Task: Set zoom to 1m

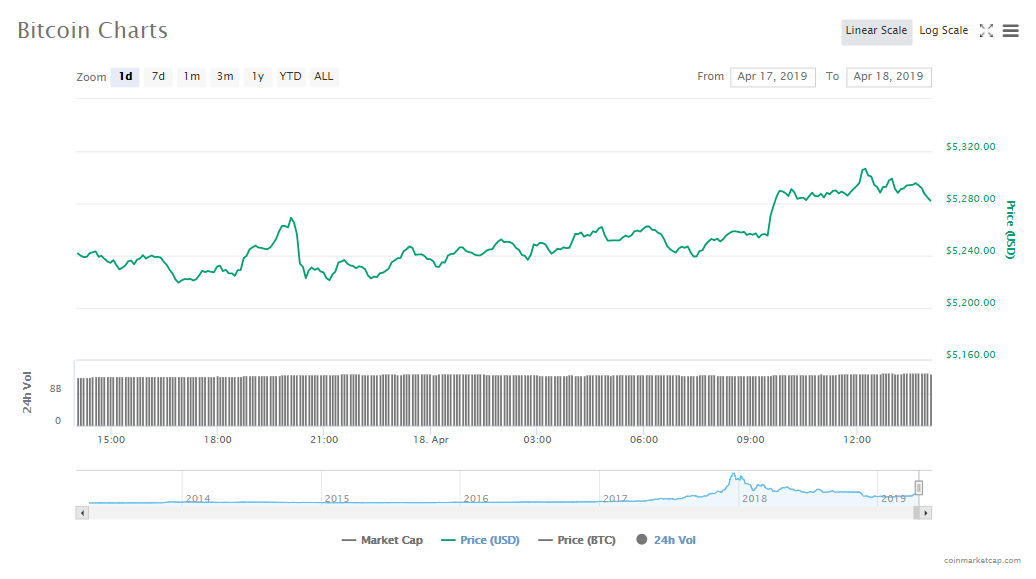Action: (191, 77)
